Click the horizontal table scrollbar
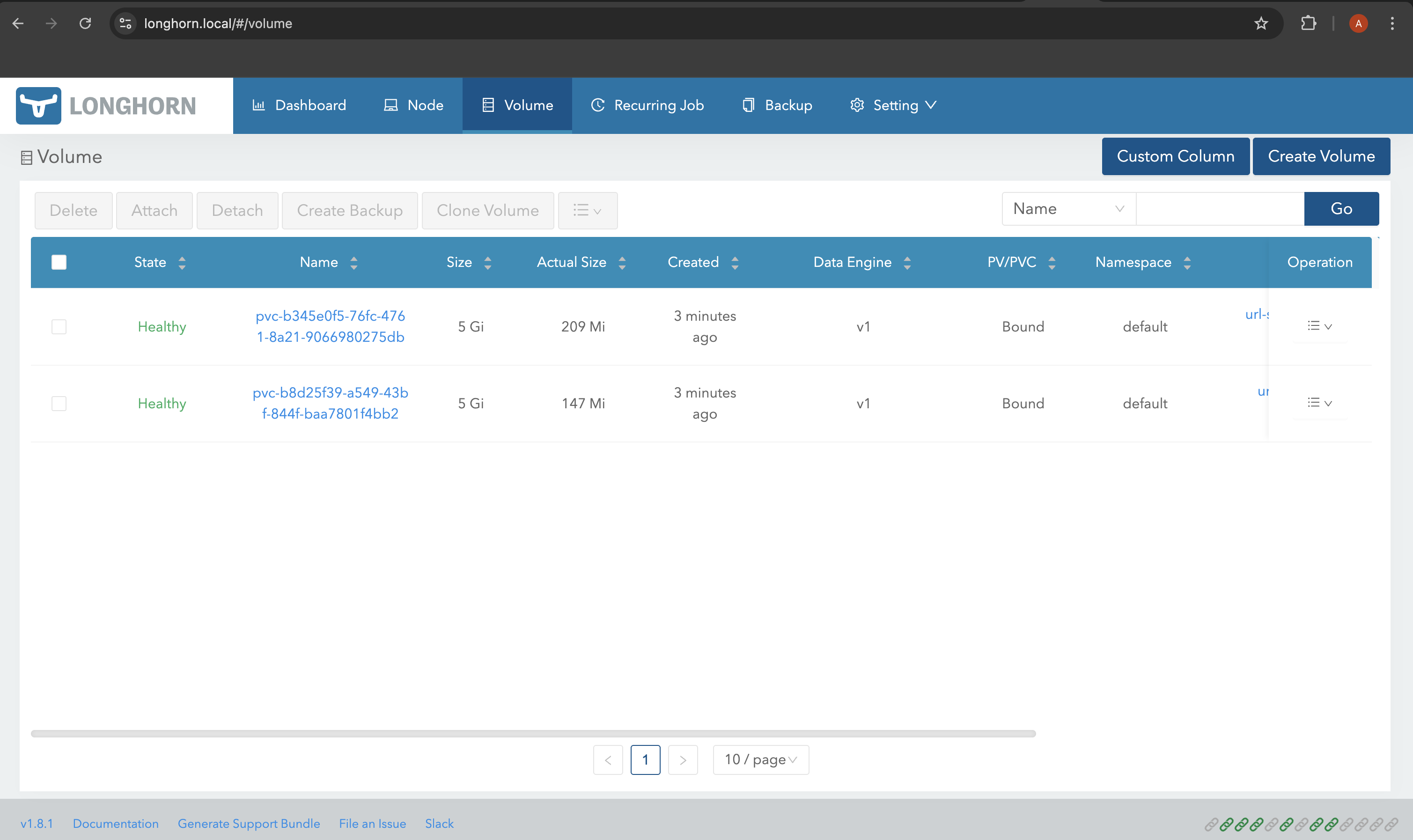This screenshot has height=840, width=1413. click(x=532, y=734)
